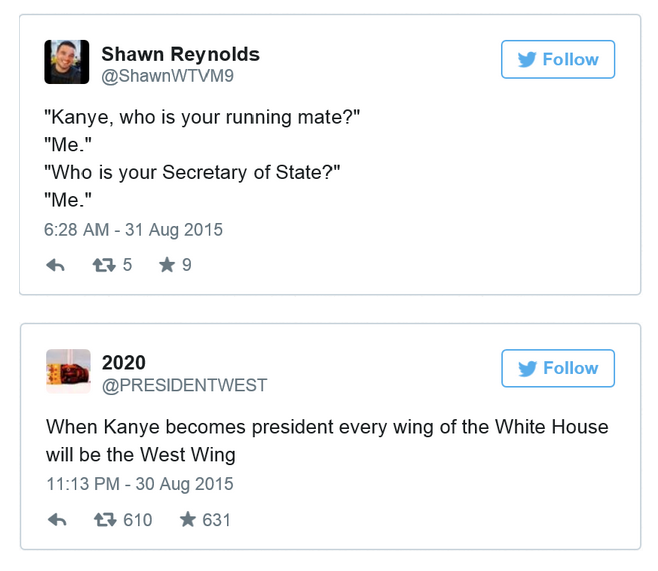658x571 pixels.
Task: Retweet the West Wing tweet
Action: tap(105, 520)
